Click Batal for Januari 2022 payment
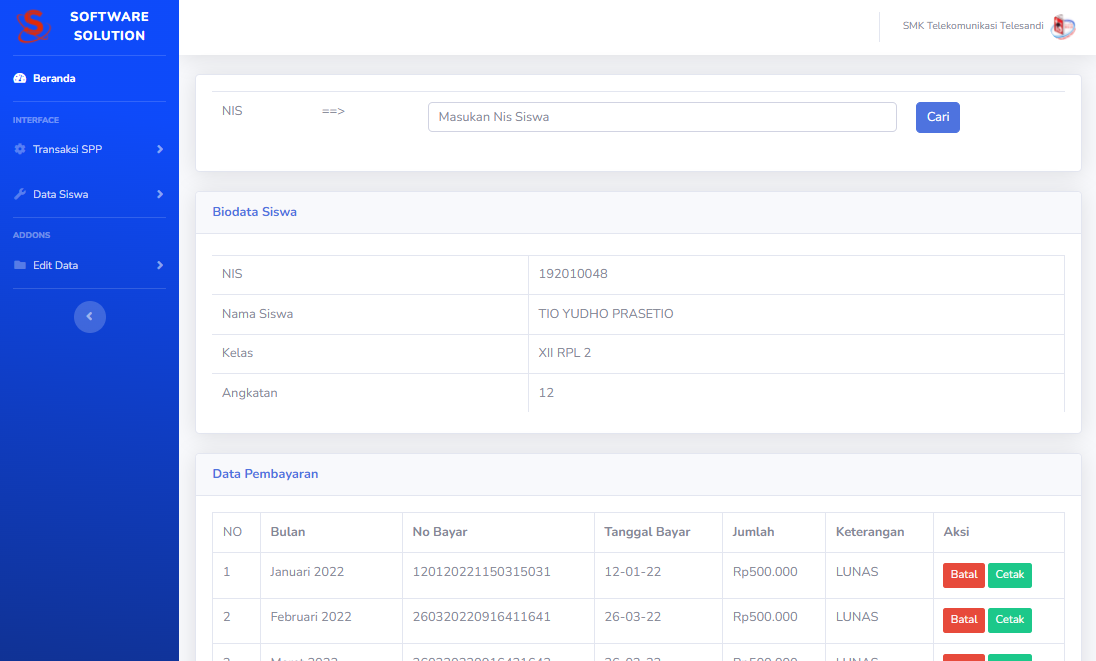The width and height of the screenshot is (1096, 661). (963, 575)
